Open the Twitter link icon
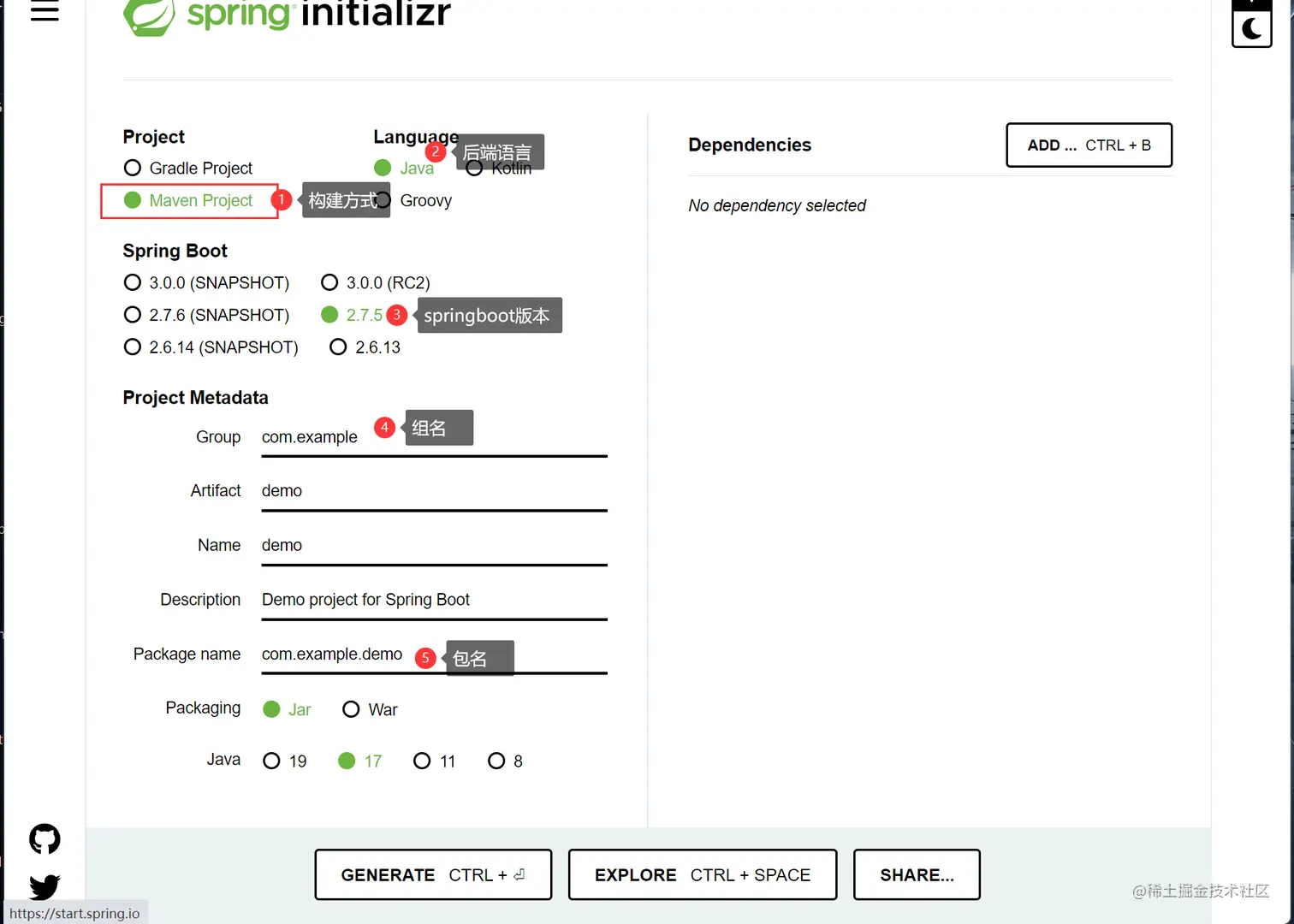The image size is (1294, 924). point(45,886)
